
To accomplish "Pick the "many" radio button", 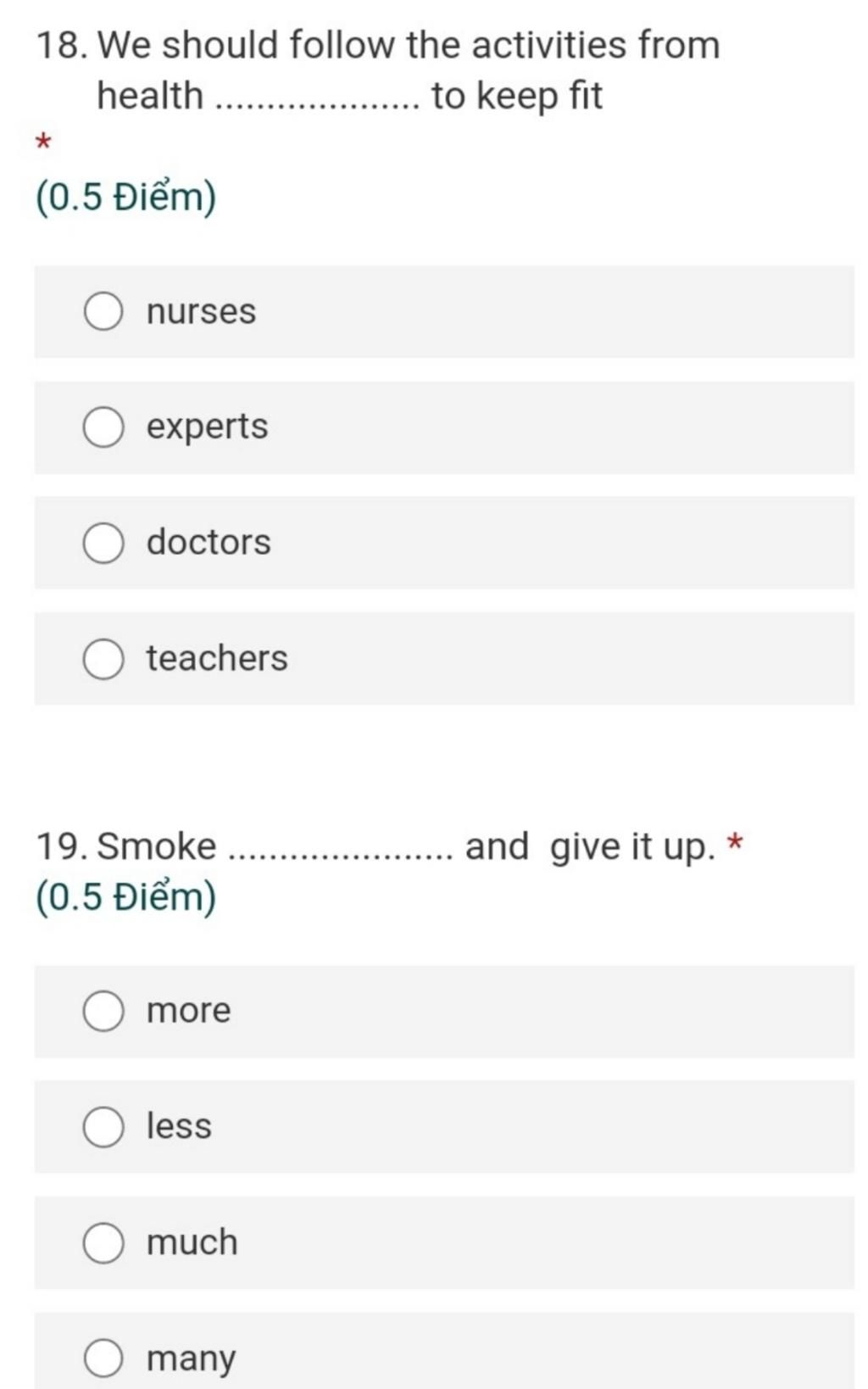I will pyautogui.click(x=103, y=1358).
